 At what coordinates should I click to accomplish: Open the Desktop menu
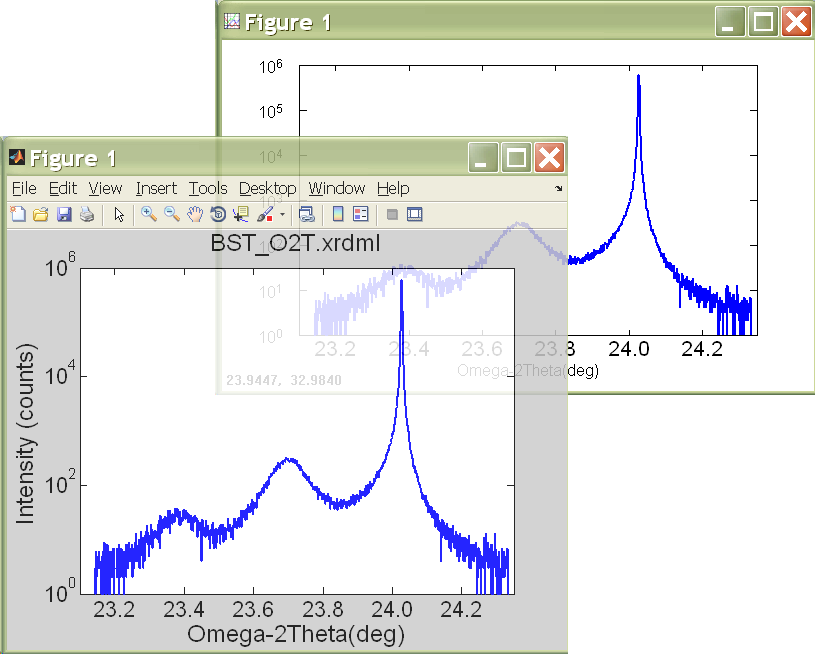coord(267,188)
